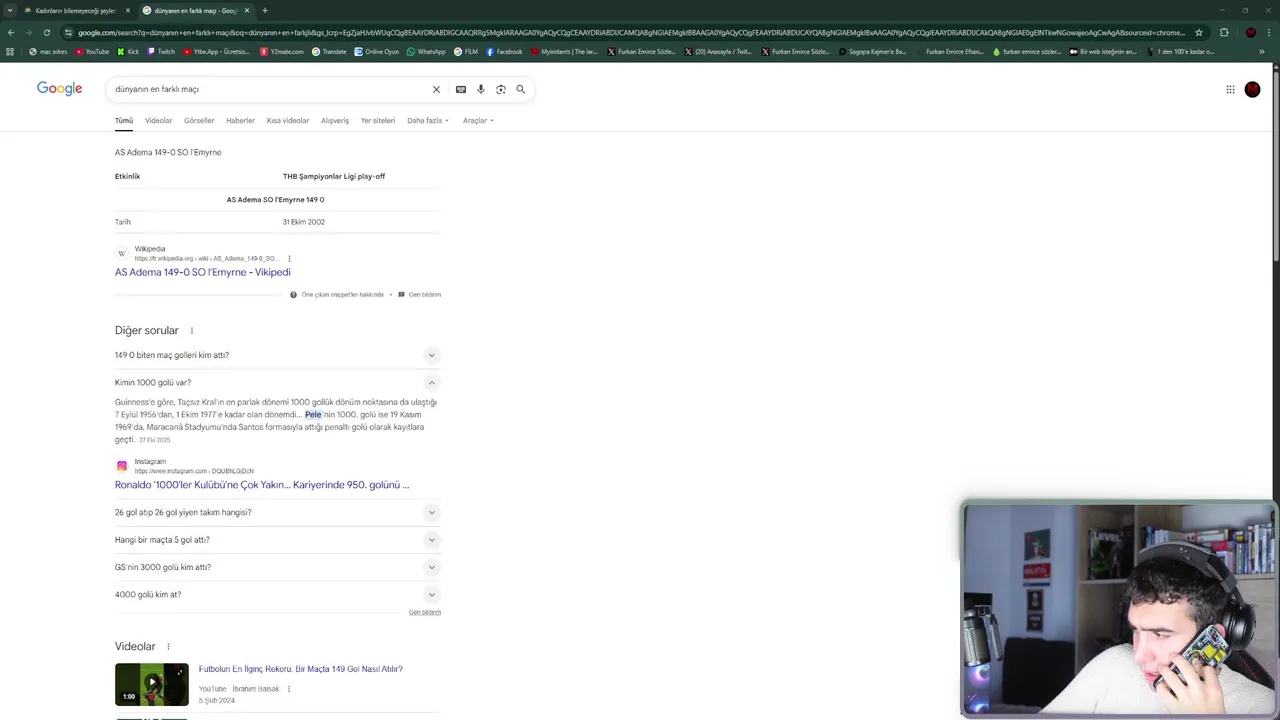Switch to the "Kadınların bilemeyeceği şeyler" browser tab

click(76, 10)
